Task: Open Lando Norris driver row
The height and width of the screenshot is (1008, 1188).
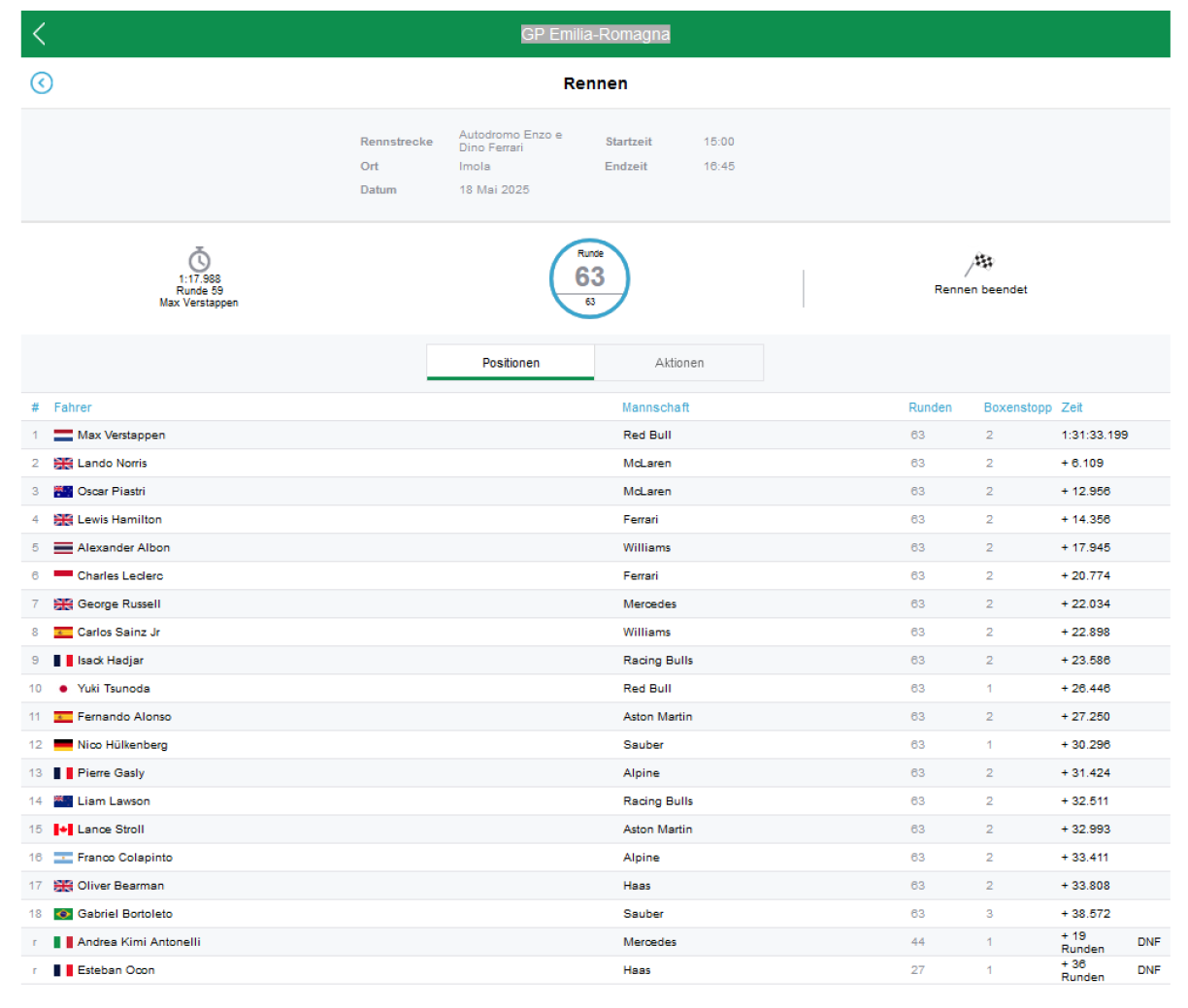Action: (x=113, y=464)
